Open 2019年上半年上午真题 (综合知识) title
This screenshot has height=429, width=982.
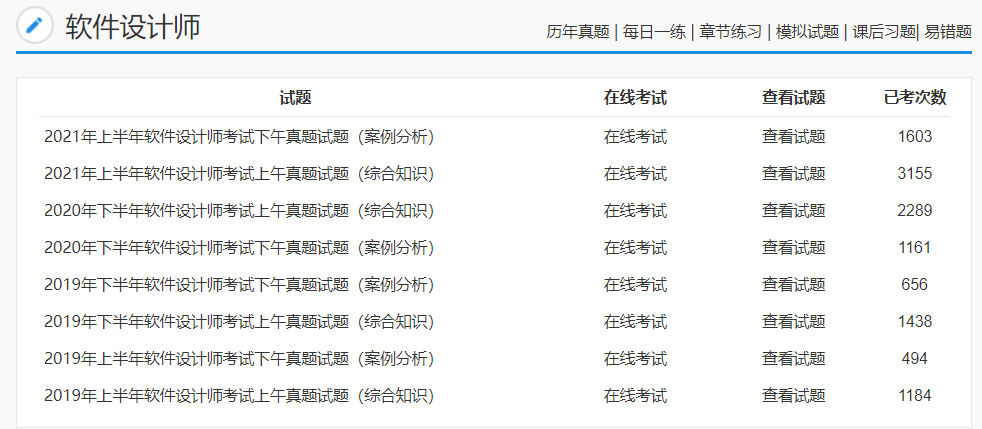tap(239, 395)
